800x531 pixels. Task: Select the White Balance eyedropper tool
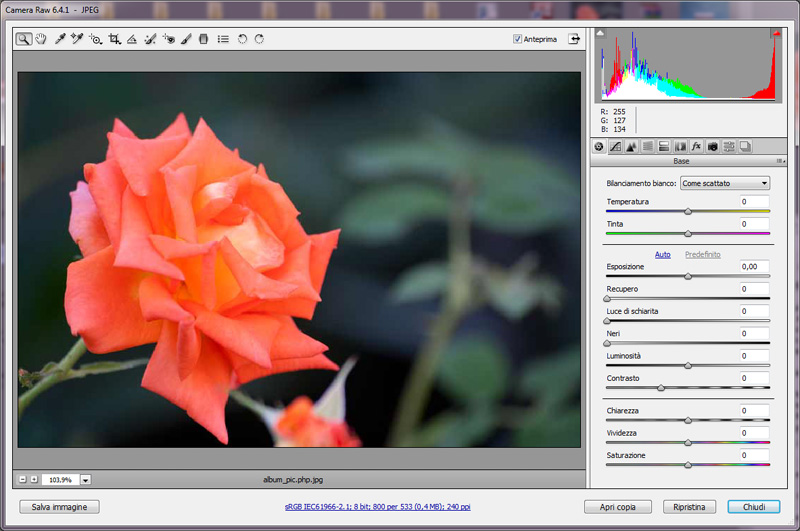click(x=60, y=39)
